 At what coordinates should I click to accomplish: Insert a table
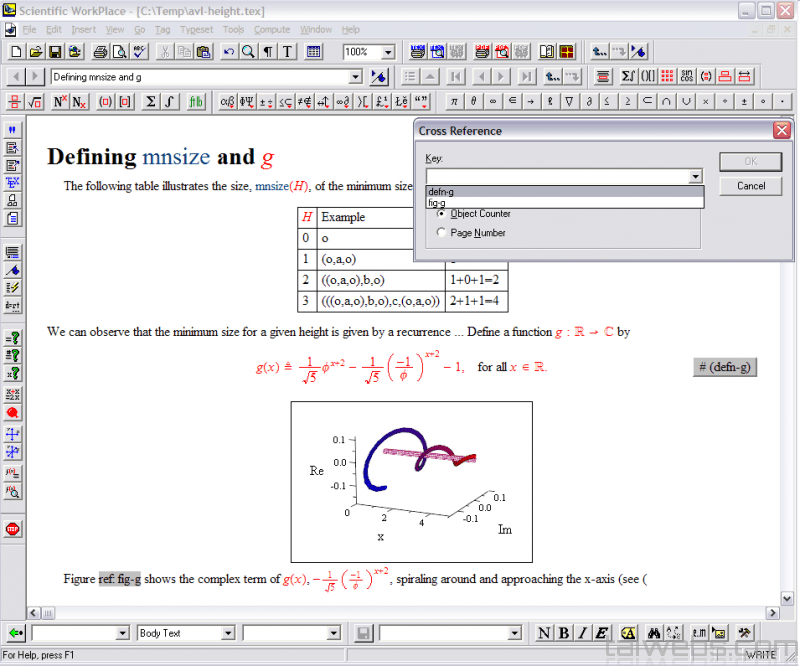[314, 51]
